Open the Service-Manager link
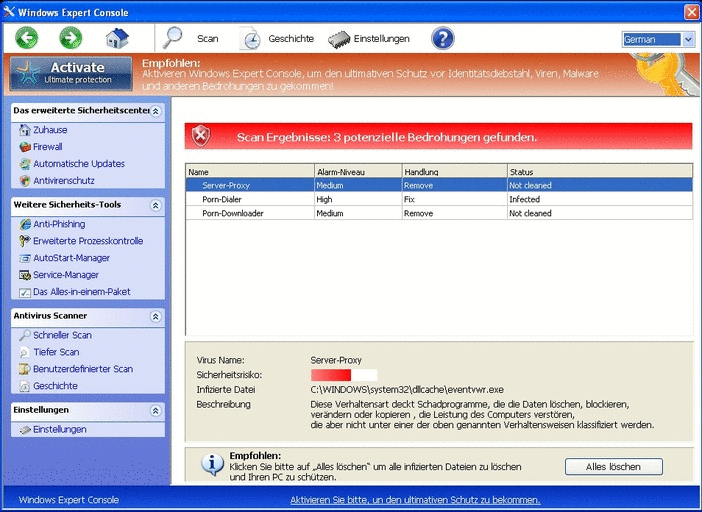The width and height of the screenshot is (702, 512). coord(66,275)
